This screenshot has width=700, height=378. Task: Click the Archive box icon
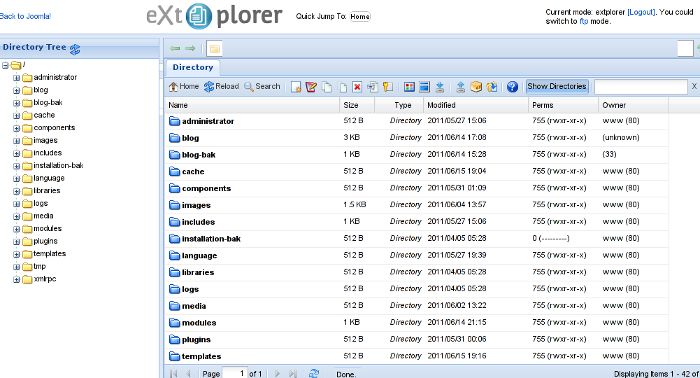476,87
